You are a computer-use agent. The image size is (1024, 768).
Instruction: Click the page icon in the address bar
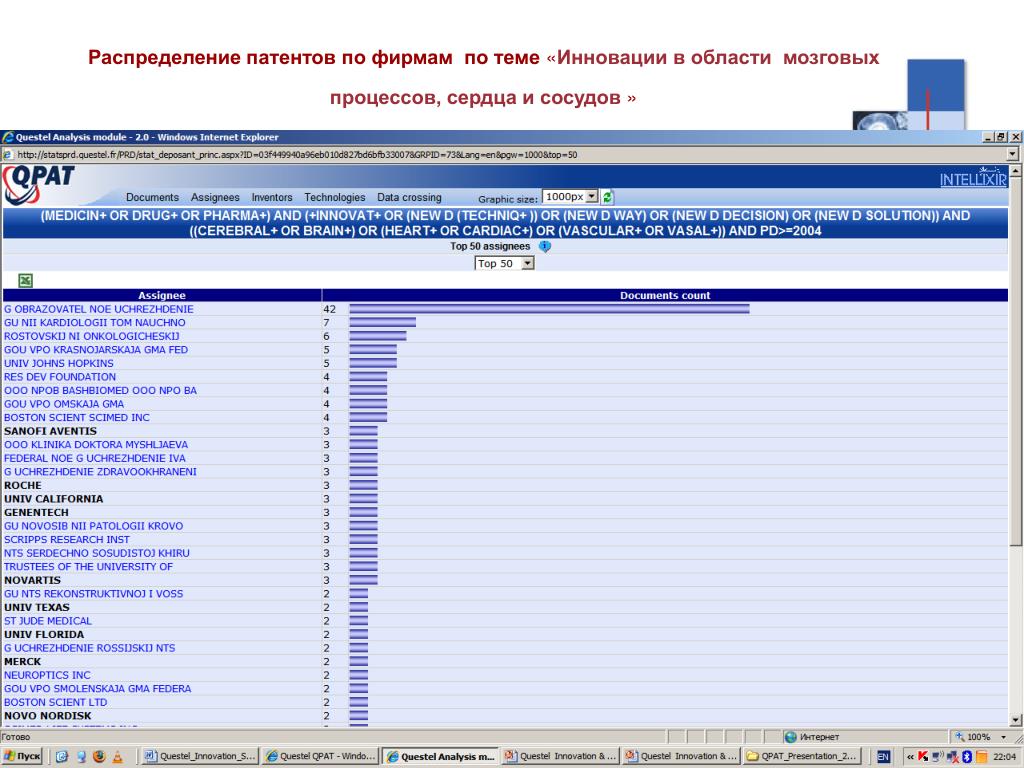[8, 155]
